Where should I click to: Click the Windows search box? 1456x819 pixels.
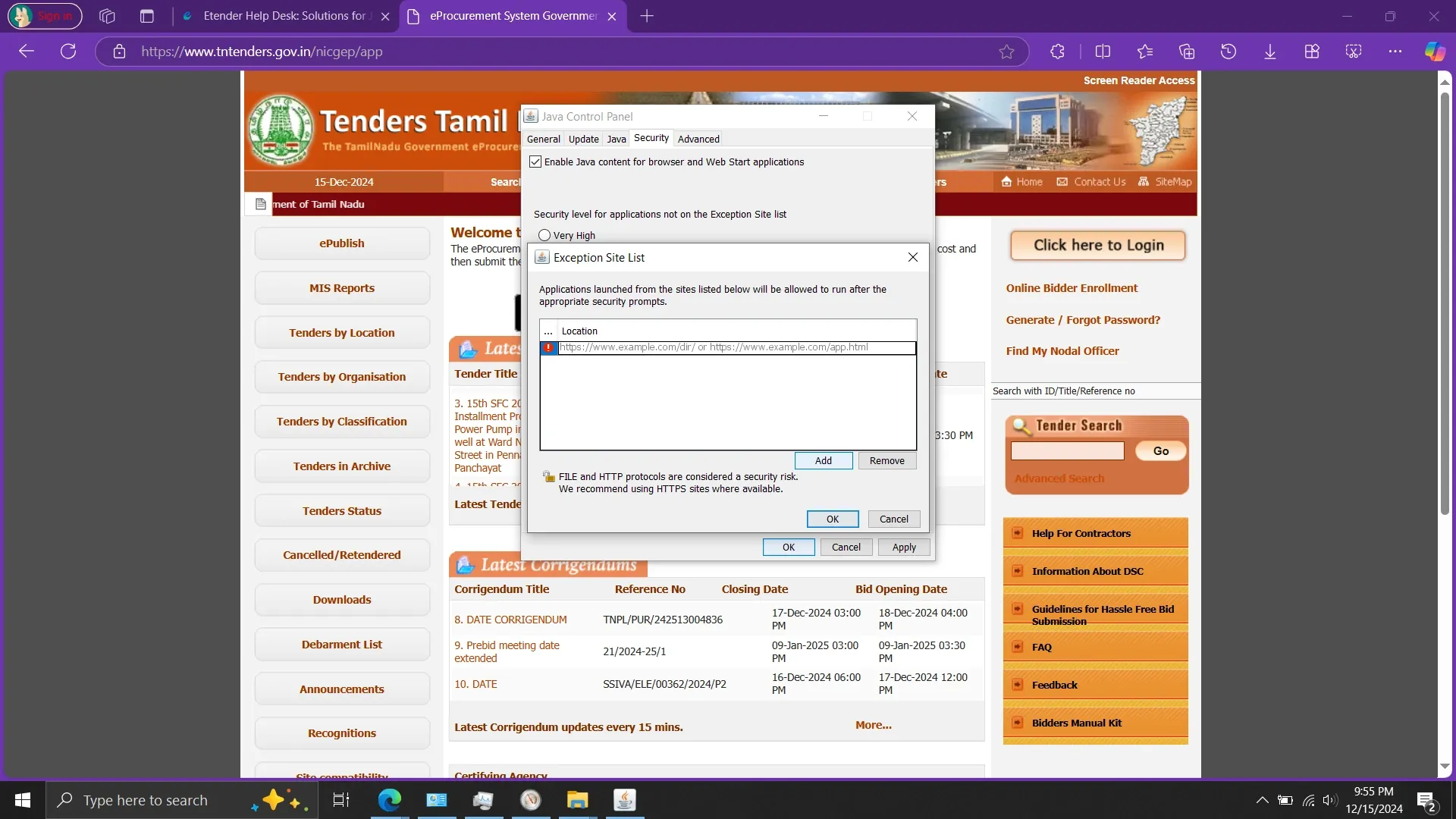(182, 800)
